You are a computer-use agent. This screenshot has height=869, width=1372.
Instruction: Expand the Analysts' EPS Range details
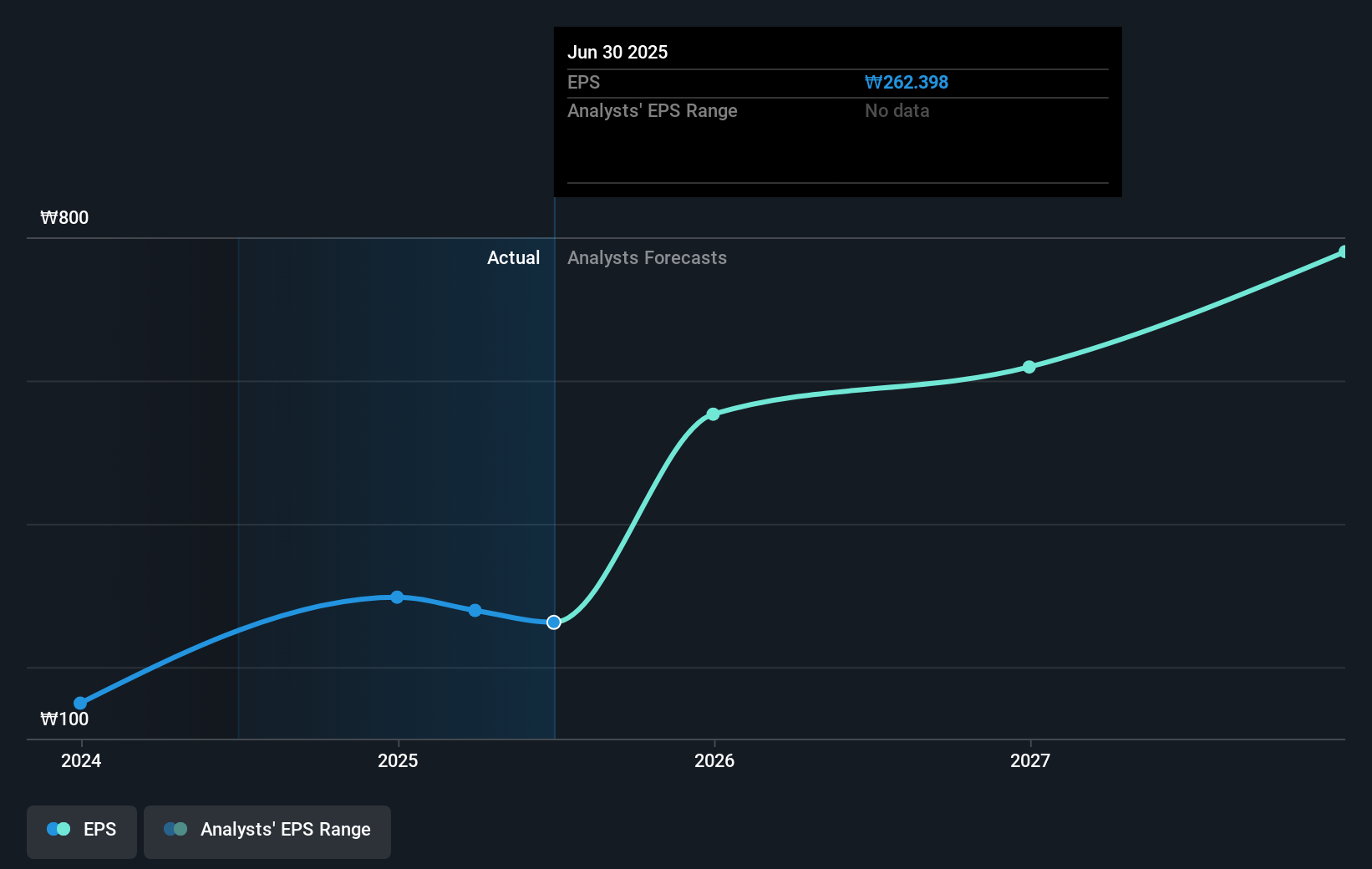click(x=652, y=110)
